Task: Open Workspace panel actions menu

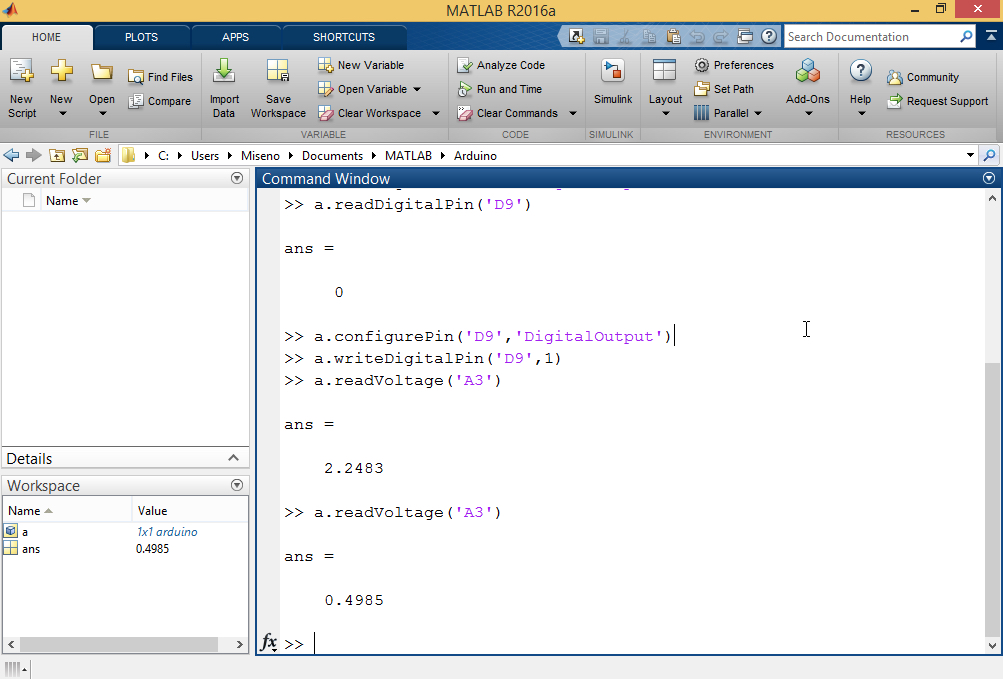Action: click(x=237, y=485)
